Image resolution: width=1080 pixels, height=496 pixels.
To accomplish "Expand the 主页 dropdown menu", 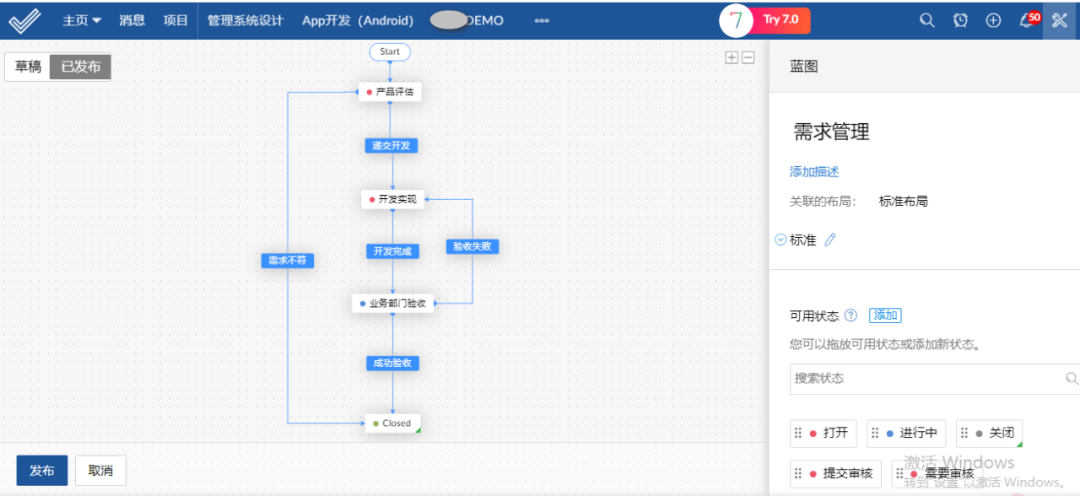I will click(x=82, y=21).
